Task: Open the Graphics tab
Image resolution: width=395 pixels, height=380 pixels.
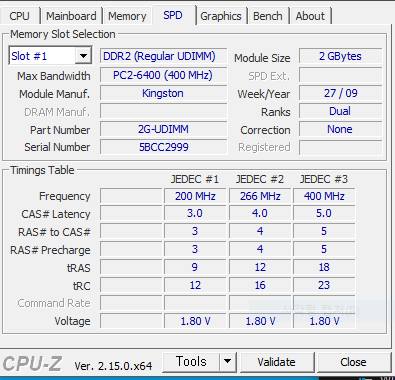Action: coord(221,16)
